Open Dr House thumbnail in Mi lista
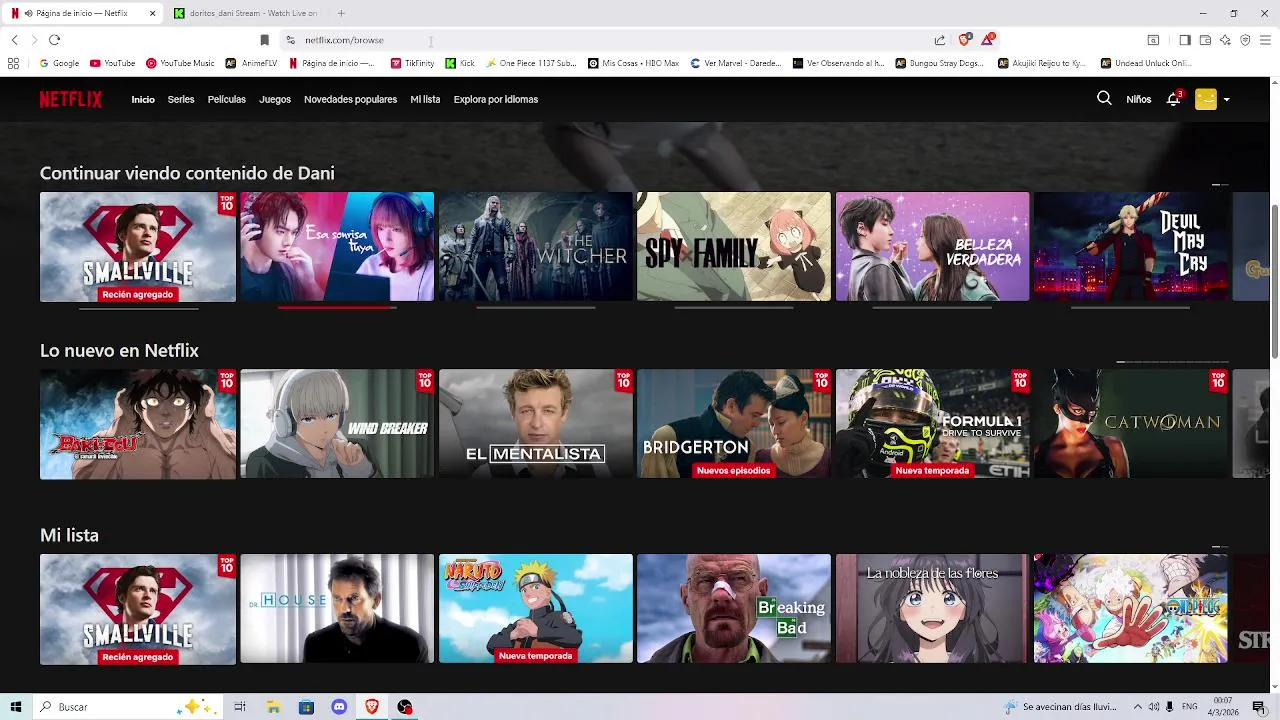The image size is (1280, 720). click(x=337, y=608)
